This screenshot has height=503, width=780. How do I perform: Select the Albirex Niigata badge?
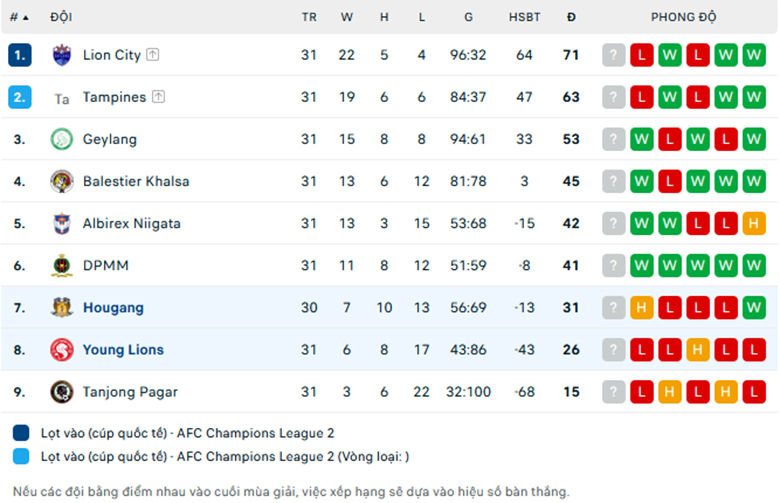(x=62, y=223)
